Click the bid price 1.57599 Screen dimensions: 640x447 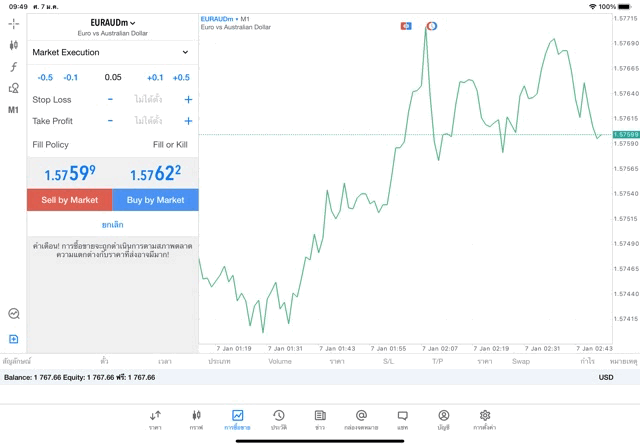[x=70, y=173]
